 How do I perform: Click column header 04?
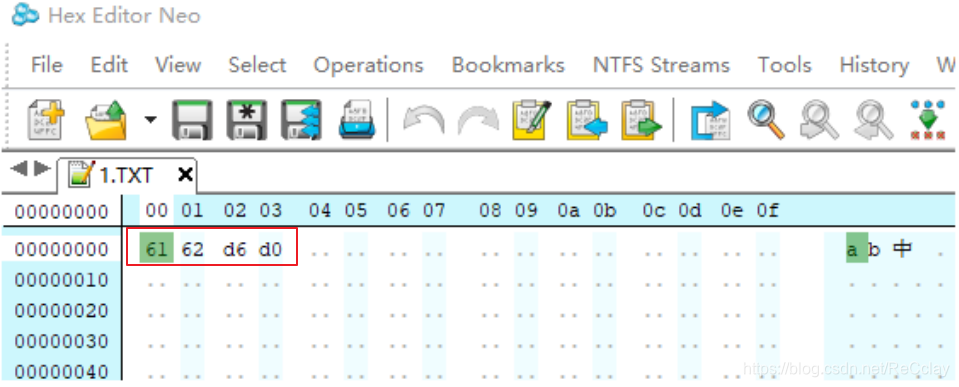coord(319,212)
